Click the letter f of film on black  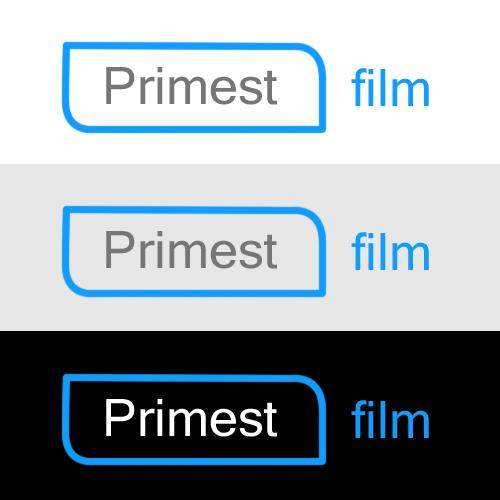point(358,420)
